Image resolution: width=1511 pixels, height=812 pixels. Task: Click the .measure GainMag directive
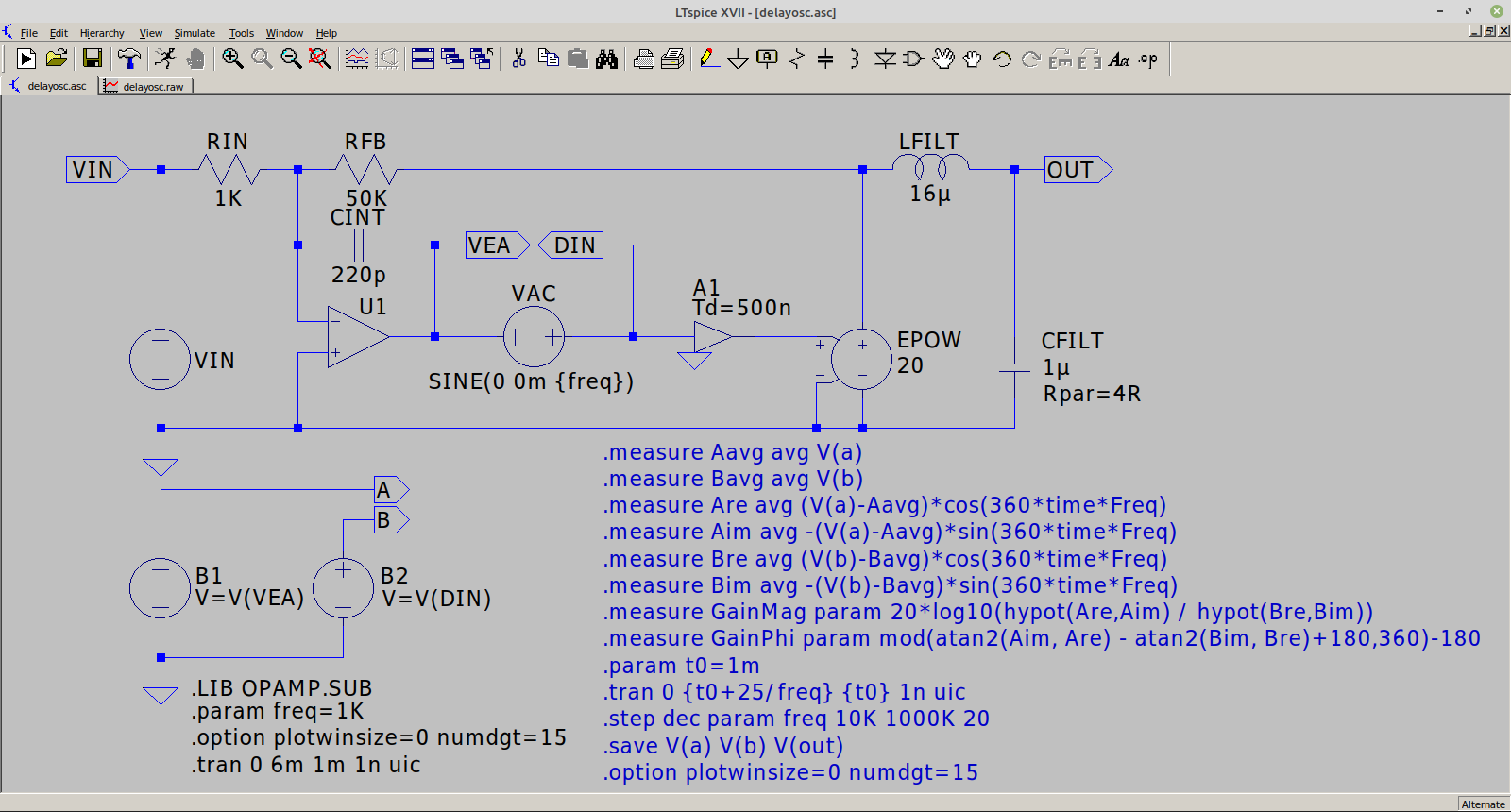[x=989, y=612]
